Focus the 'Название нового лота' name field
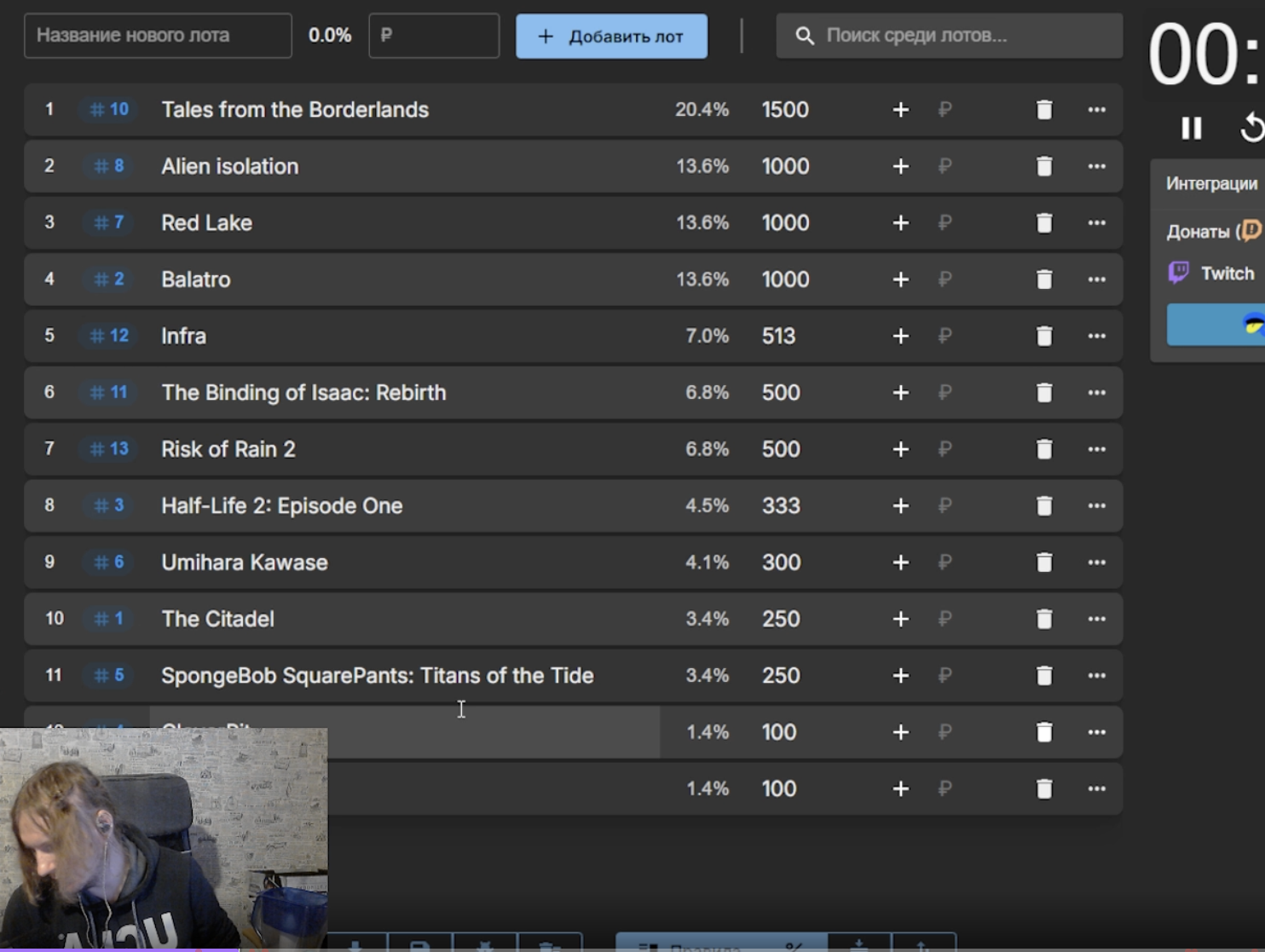 click(158, 36)
